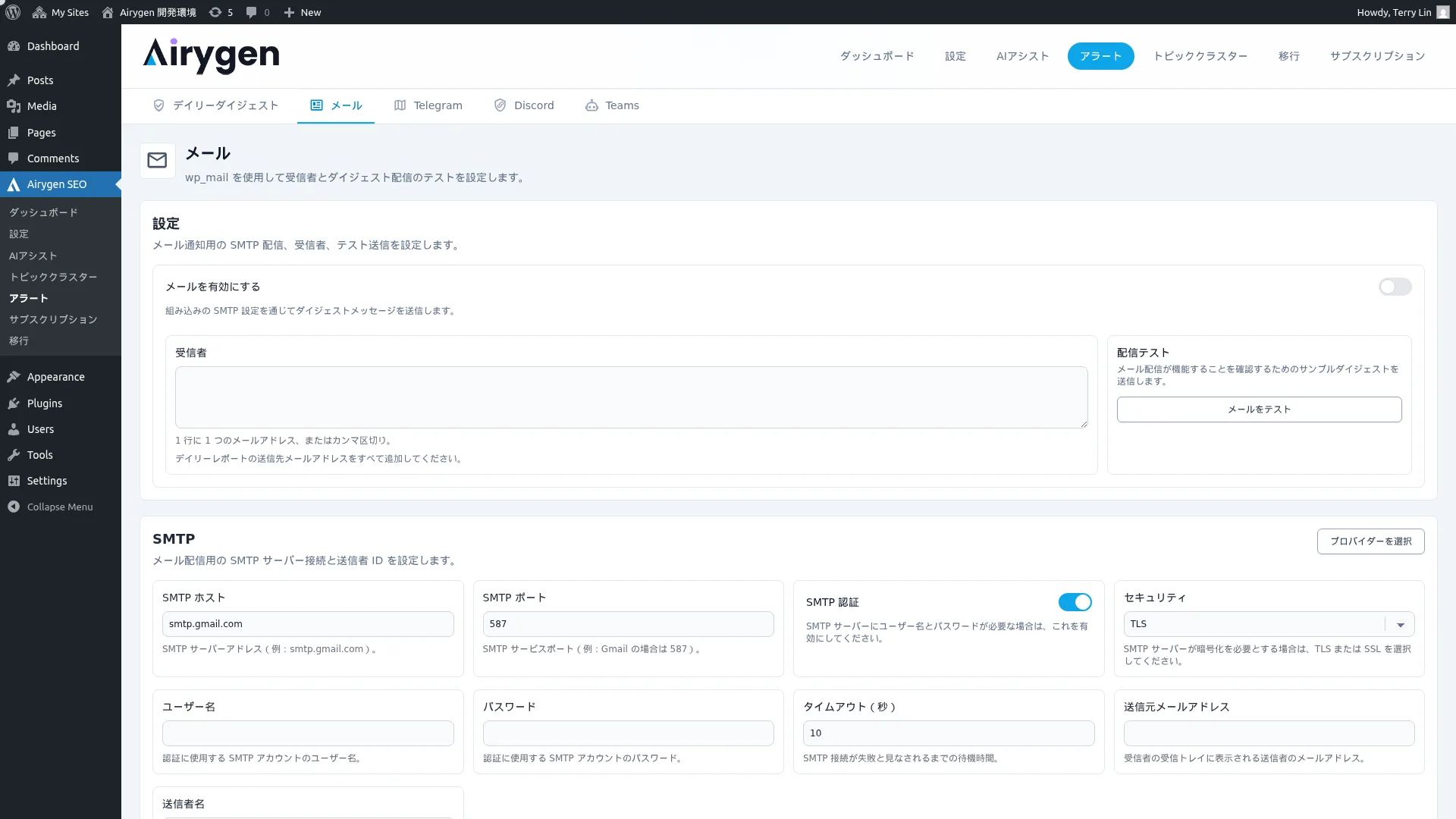Switch to the Telegram tab
This screenshot has height=819, width=1456.
pos(428,105)
